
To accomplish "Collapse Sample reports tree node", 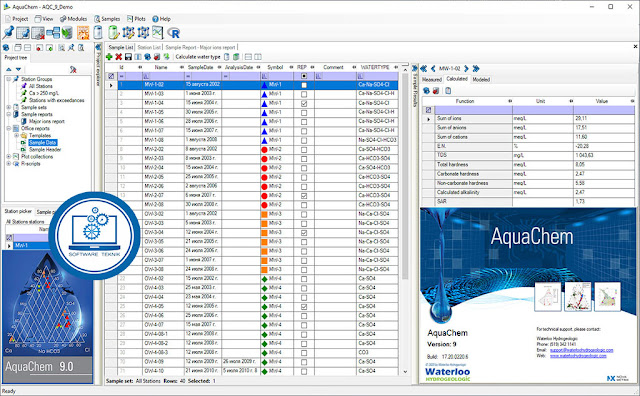I will point(9,114).
